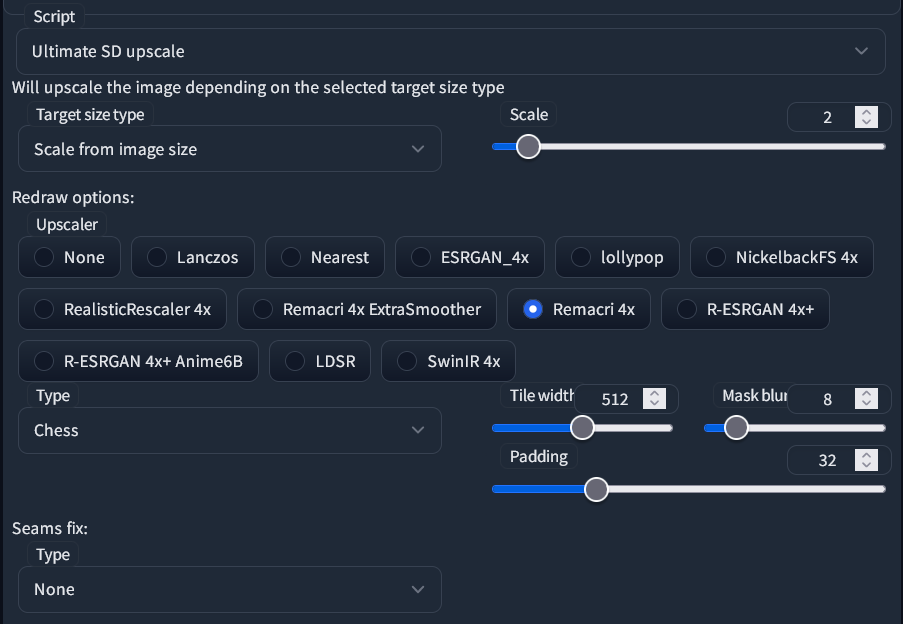Click the chevron arrow in the Chess dropdown
This screenshot has width=903, height=624.
click(418, 430)
